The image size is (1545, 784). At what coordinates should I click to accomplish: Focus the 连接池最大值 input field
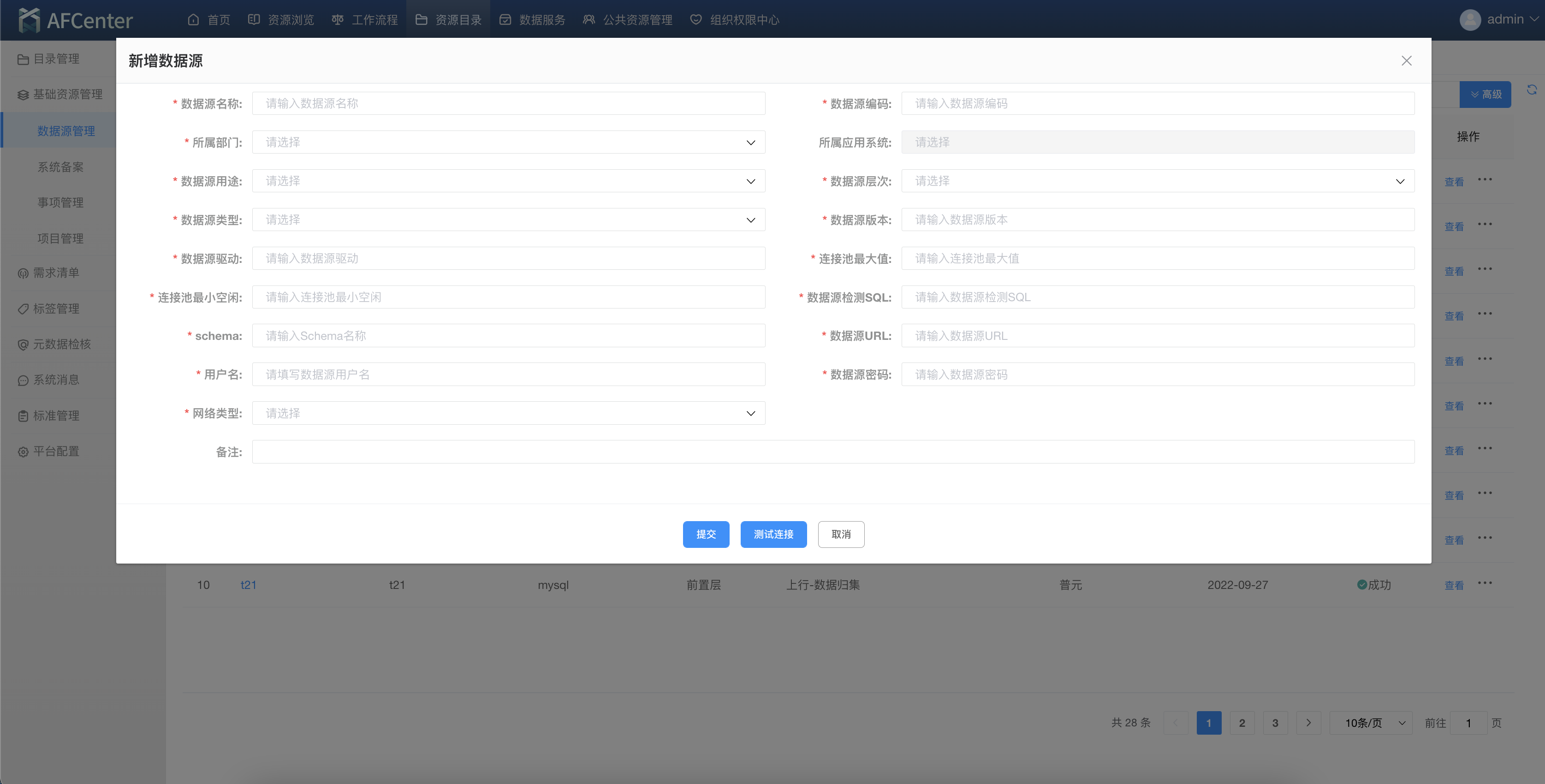1158,259
